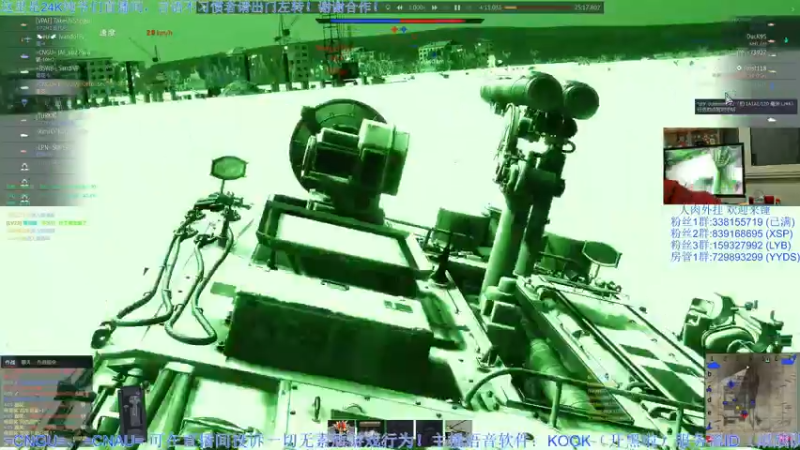
Task: Click green icon right of DacK95 row
Action: 786,39
